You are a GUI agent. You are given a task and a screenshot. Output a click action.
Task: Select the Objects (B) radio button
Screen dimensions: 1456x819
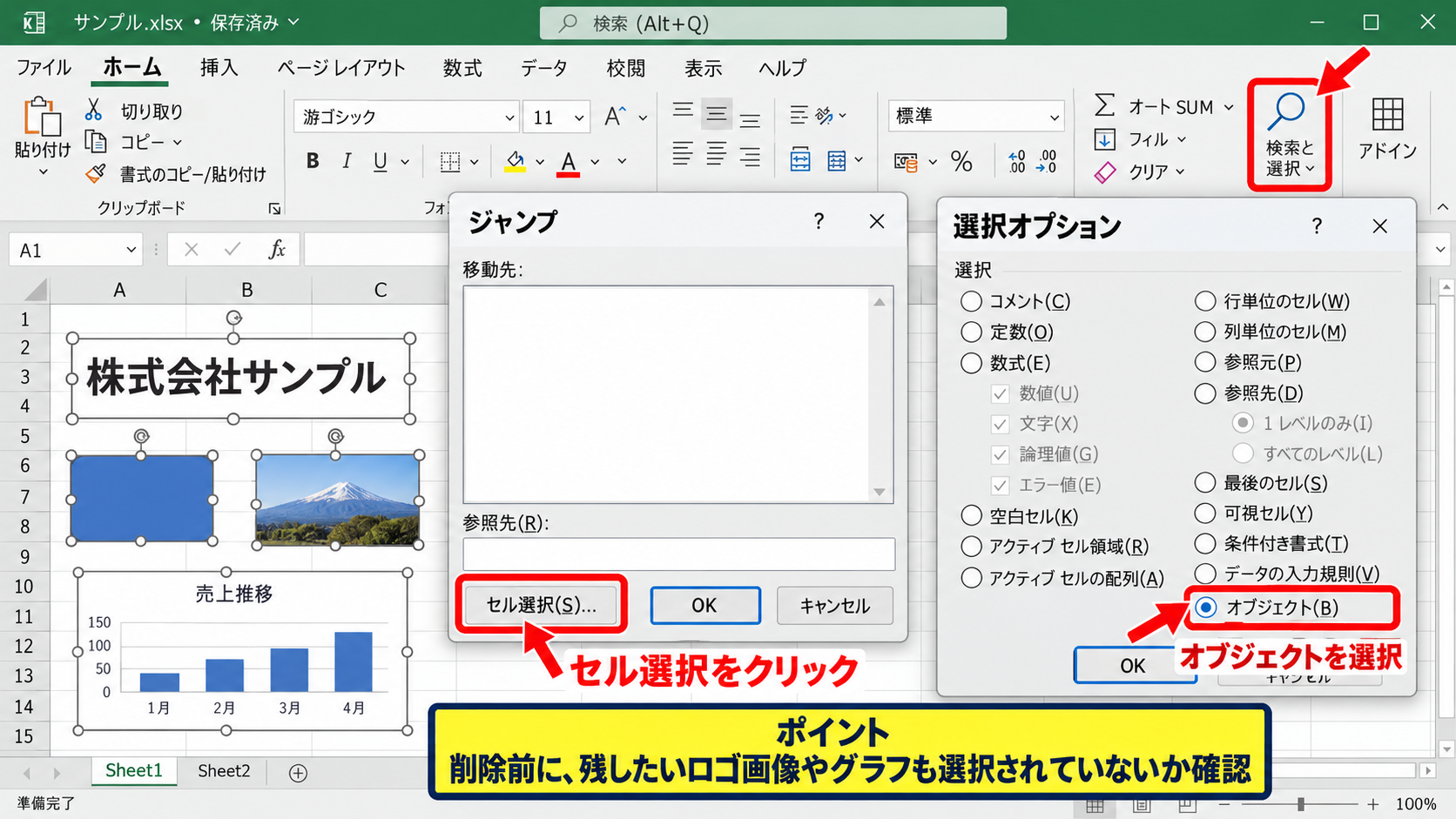tap(1206, 607)
